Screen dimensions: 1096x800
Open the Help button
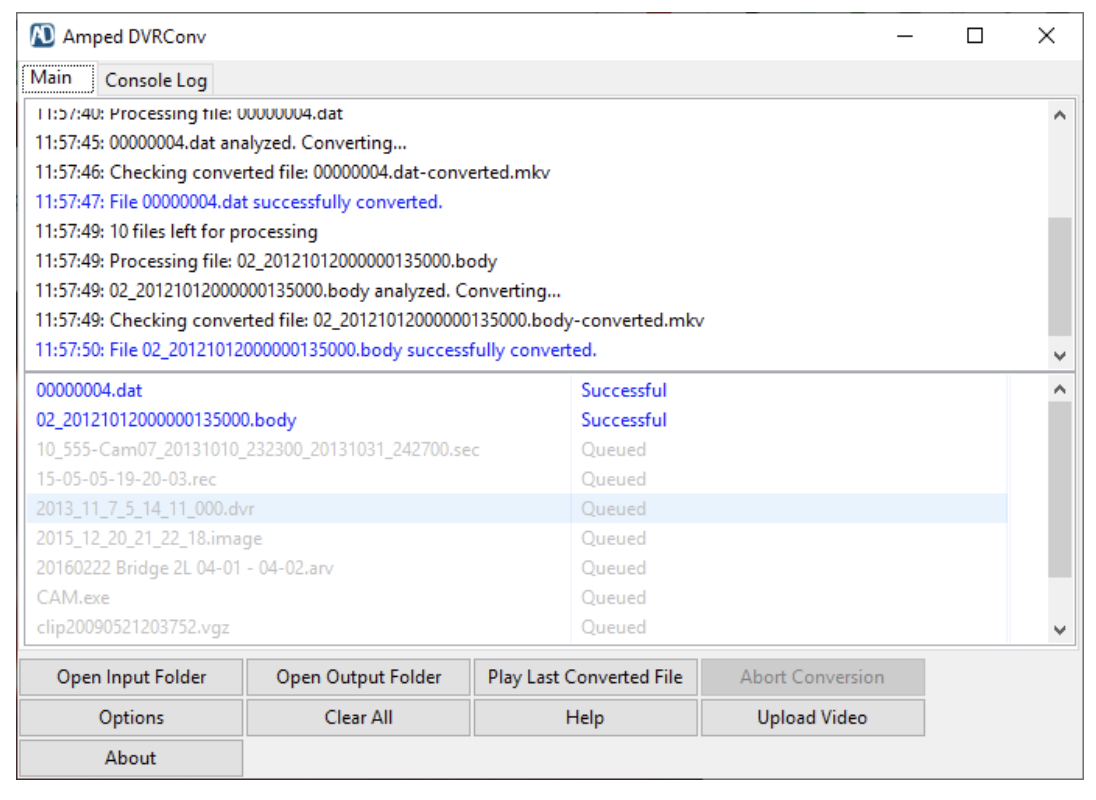click(585, 718)
